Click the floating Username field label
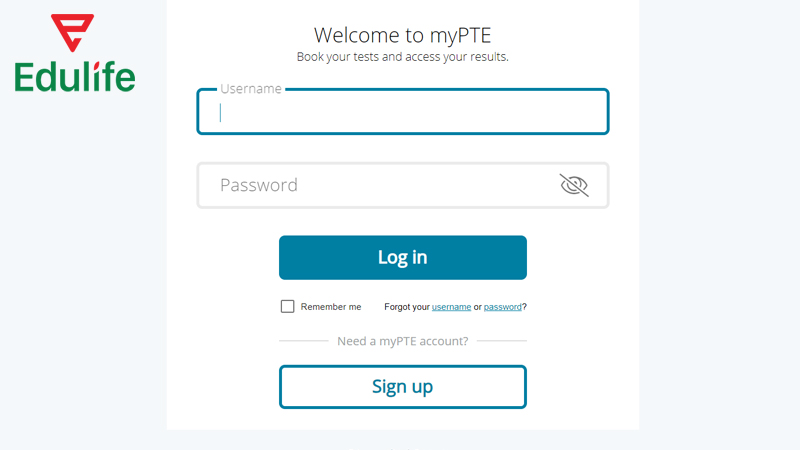Viewport: 800px width, 450px height. (250, 89)
